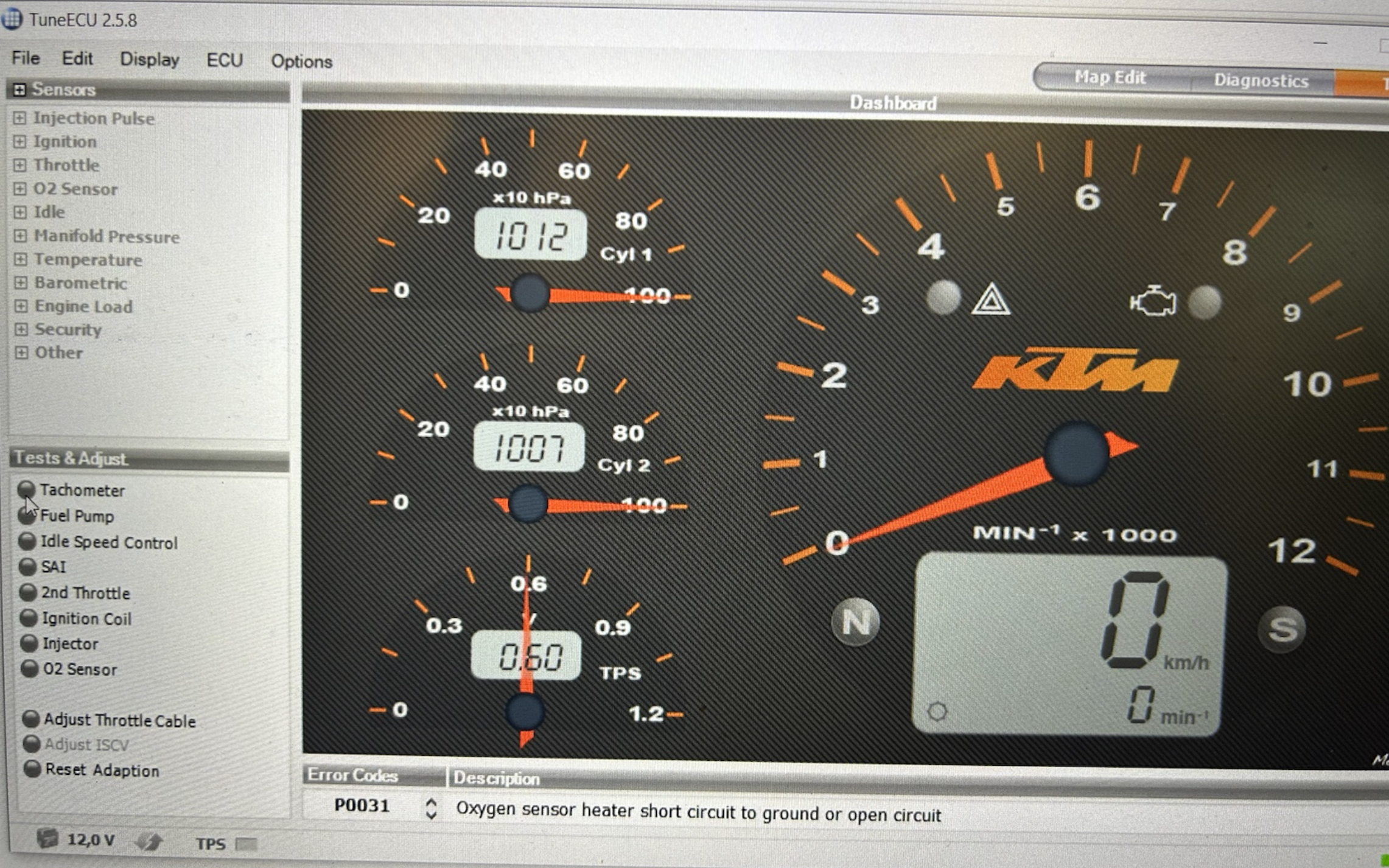Switch to the Map Edit tab
Image resolution: width=1389 pixels, height=868 pixels.
1110,77
